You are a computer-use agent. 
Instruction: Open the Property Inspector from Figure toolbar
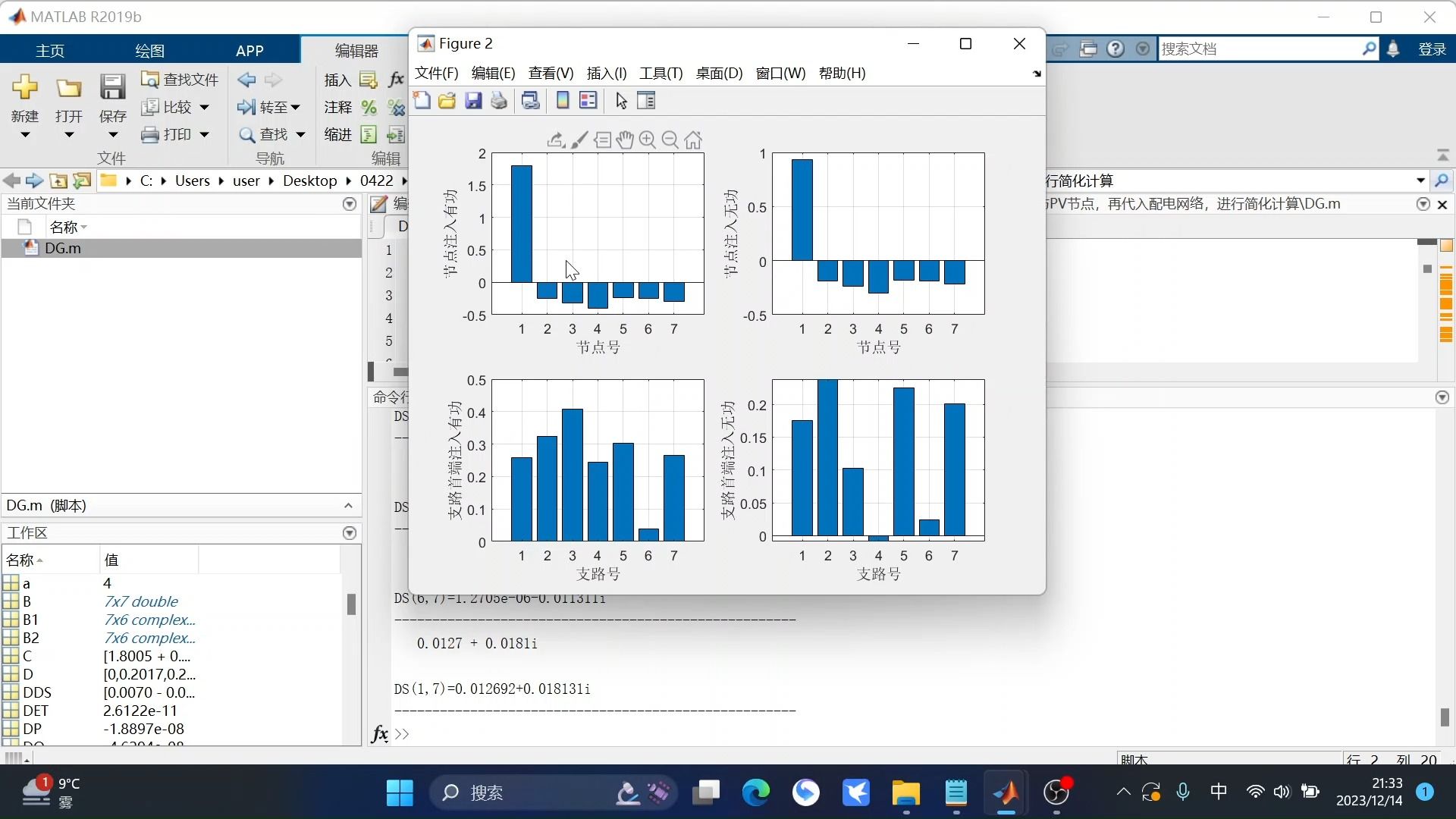[x=647, y=101]
